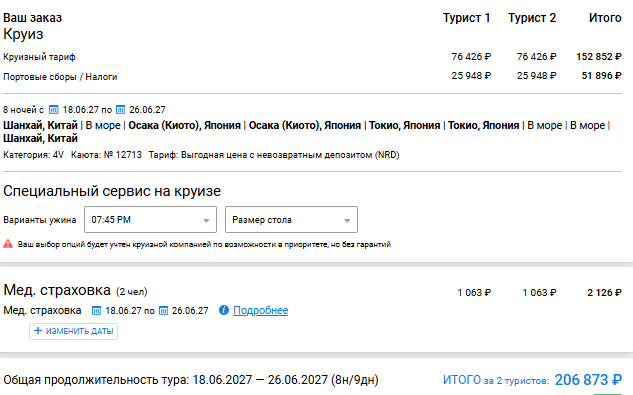Click the grand total 206 873 ₽
633x395 pixels.
[x=588, y=380]
